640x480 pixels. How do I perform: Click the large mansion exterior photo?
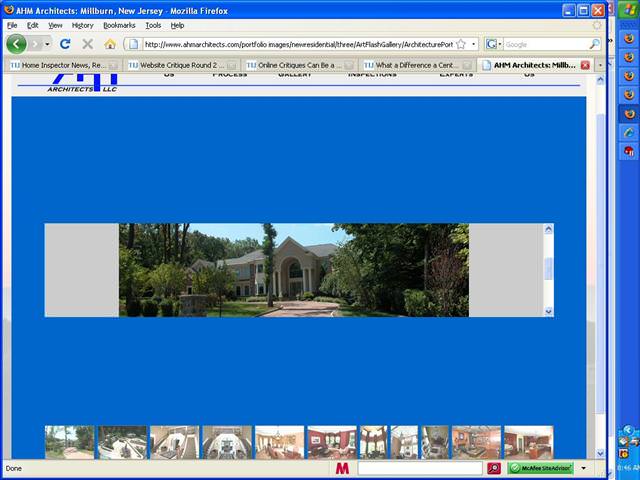pyautogui.click(x=293, y=270)
